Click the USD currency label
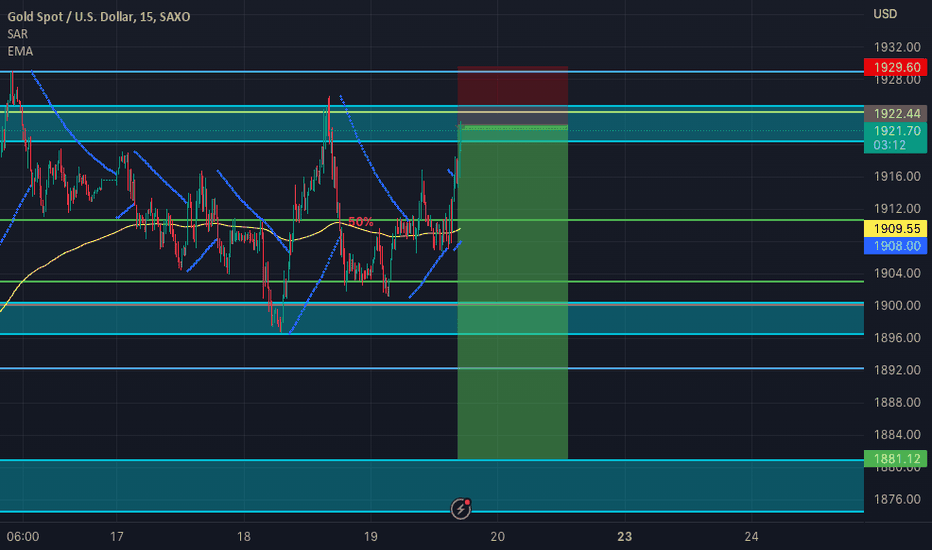This screenshot has width=932, height=550. pos(885,14)
